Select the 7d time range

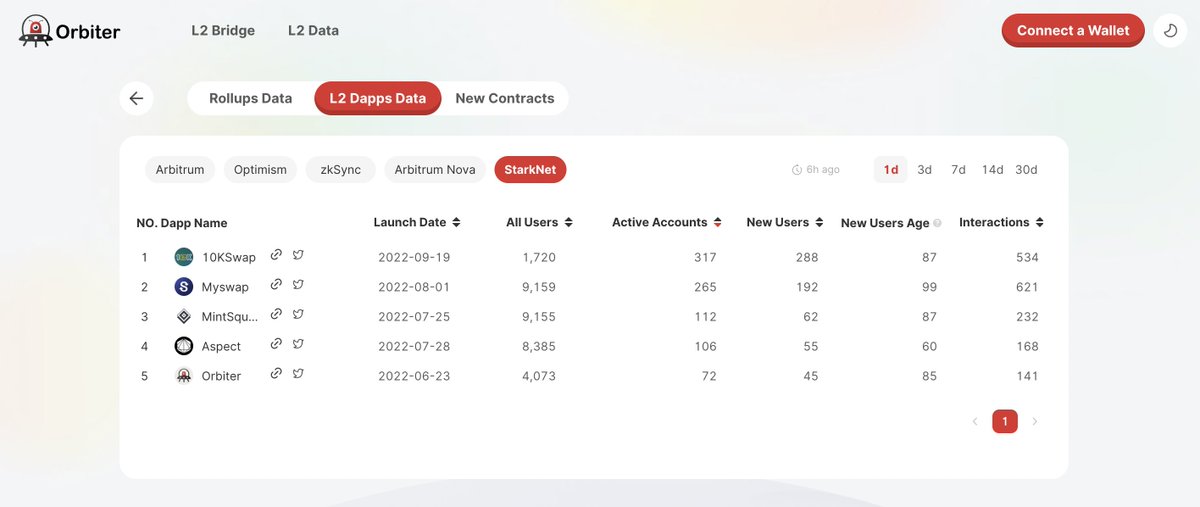958,170
